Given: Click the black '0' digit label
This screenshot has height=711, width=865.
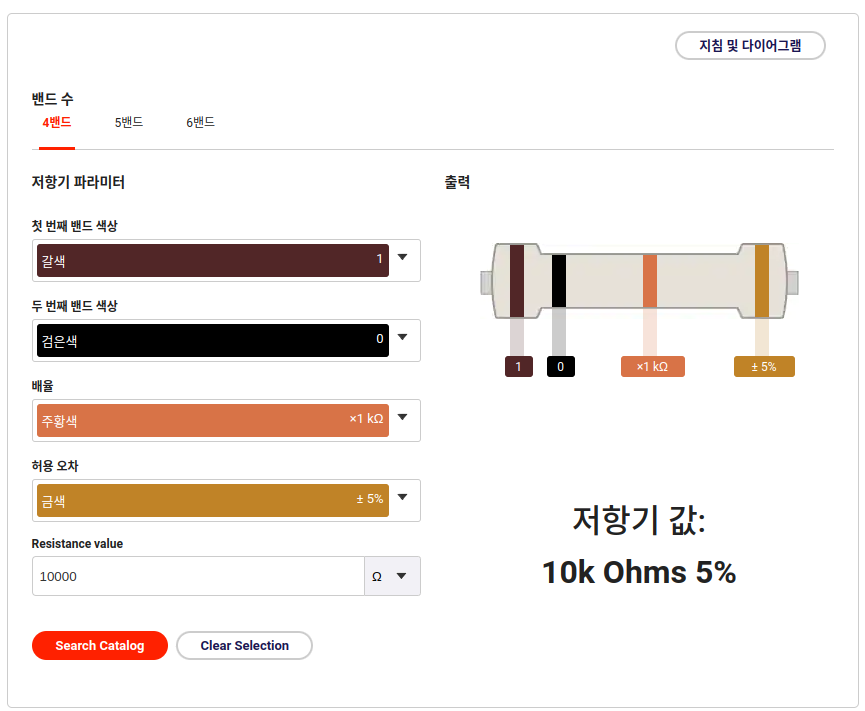Looking at the screenshot, I should pos(560,367).
